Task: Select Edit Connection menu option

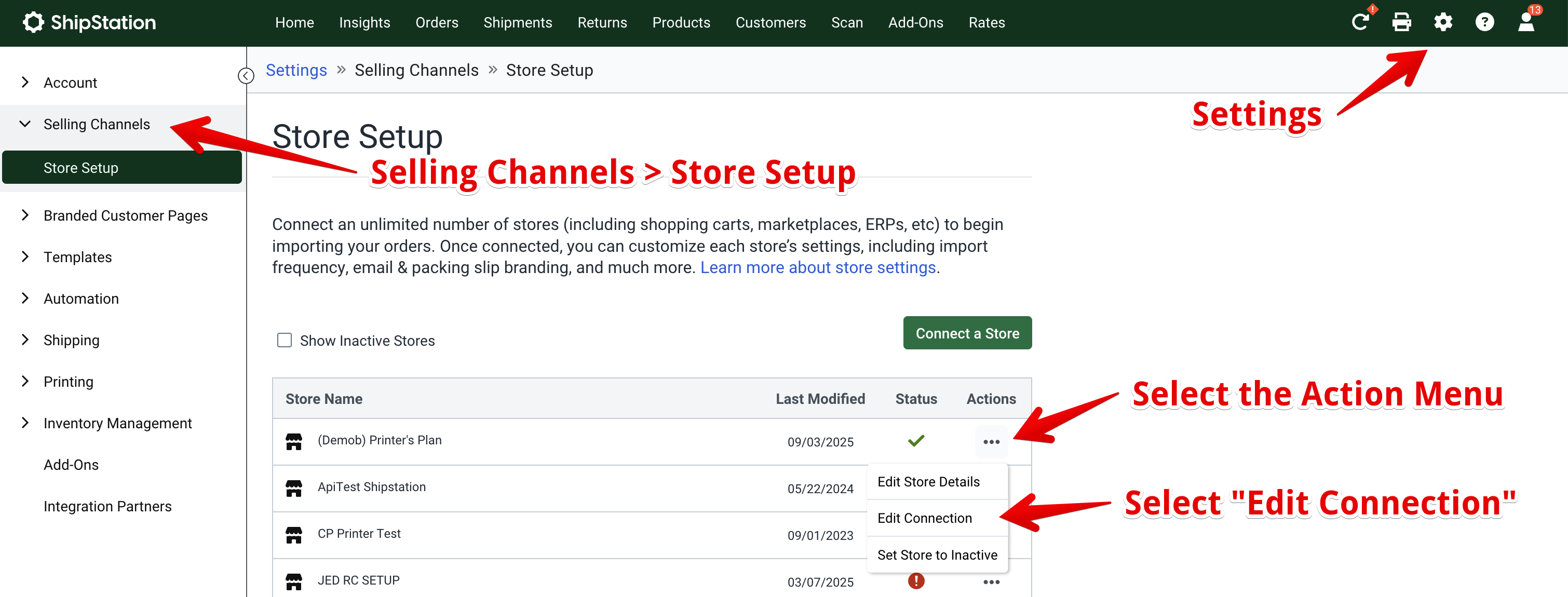Action: point(937,518)
